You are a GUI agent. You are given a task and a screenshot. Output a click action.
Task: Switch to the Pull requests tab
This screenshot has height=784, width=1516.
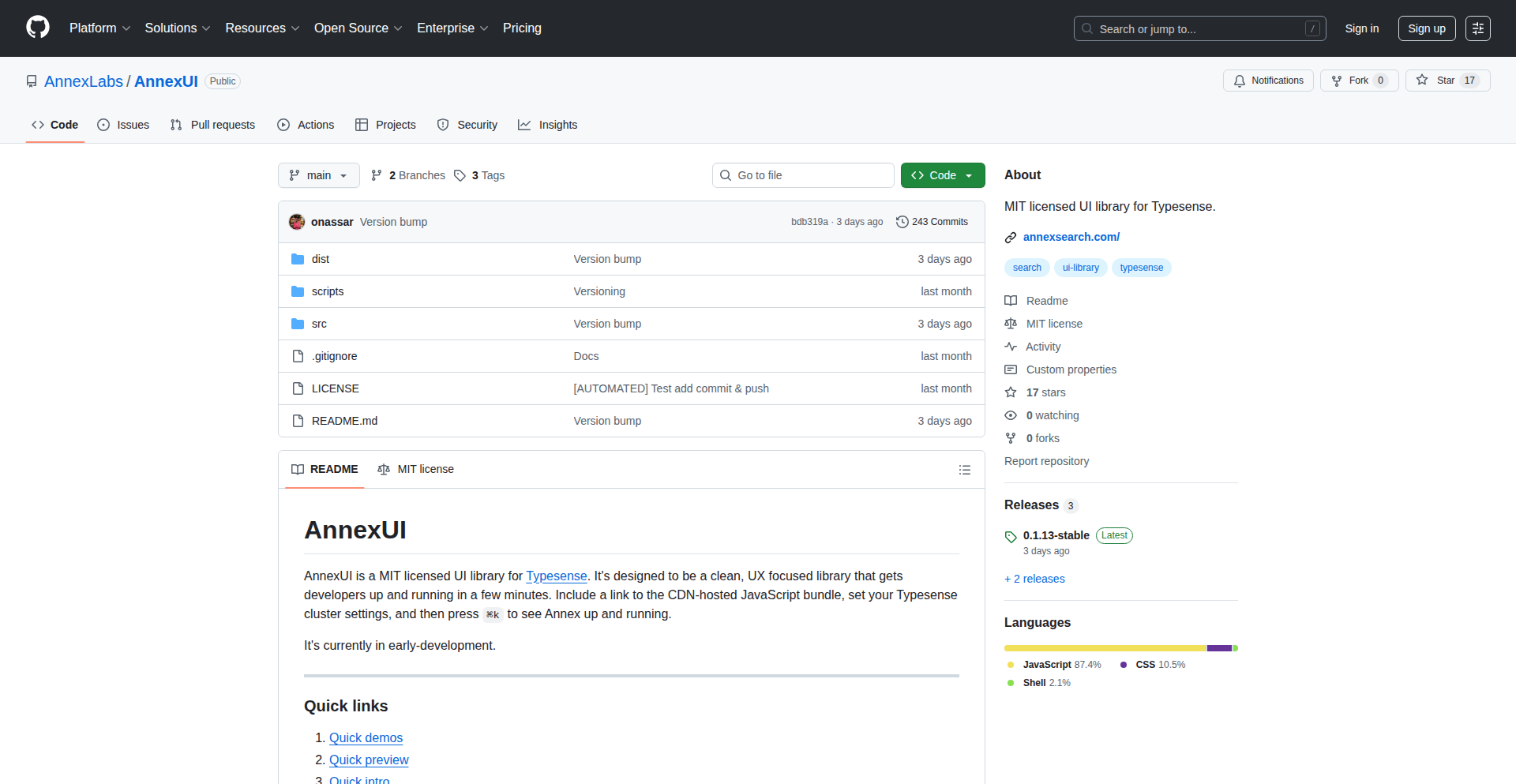pyautogui.click(x=212, y=125)
